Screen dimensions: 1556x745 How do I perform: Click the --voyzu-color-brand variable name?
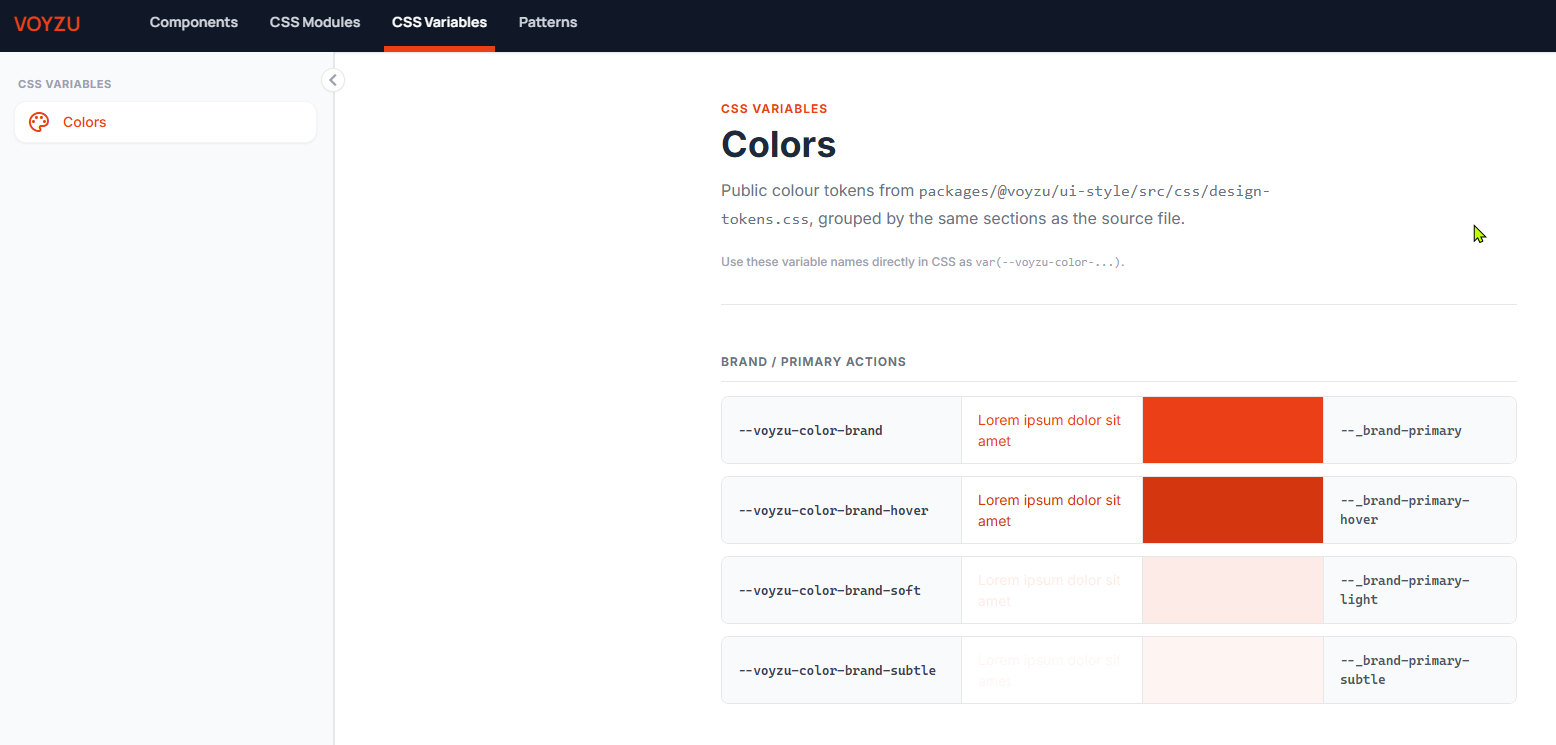point(811,431)
